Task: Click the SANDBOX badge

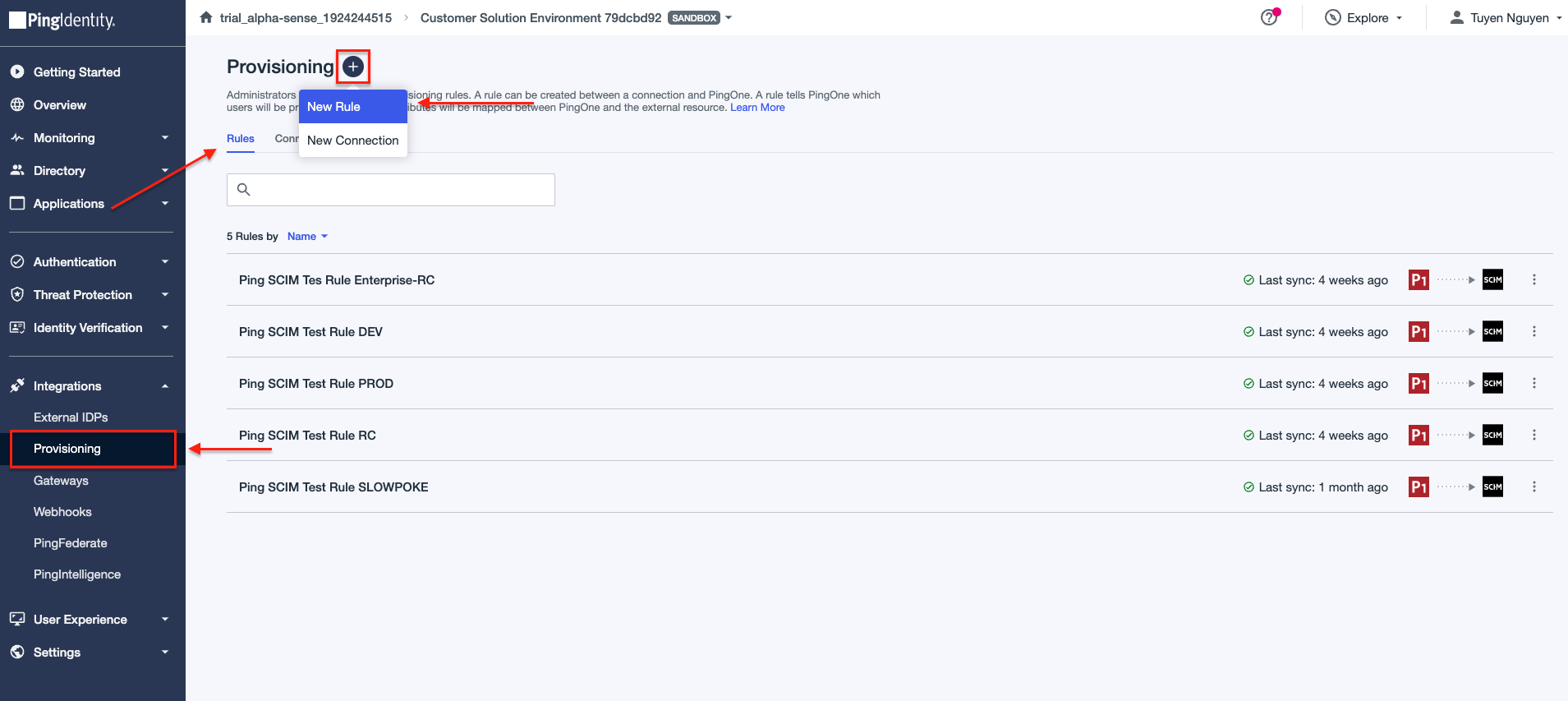Action: point(694,18)
